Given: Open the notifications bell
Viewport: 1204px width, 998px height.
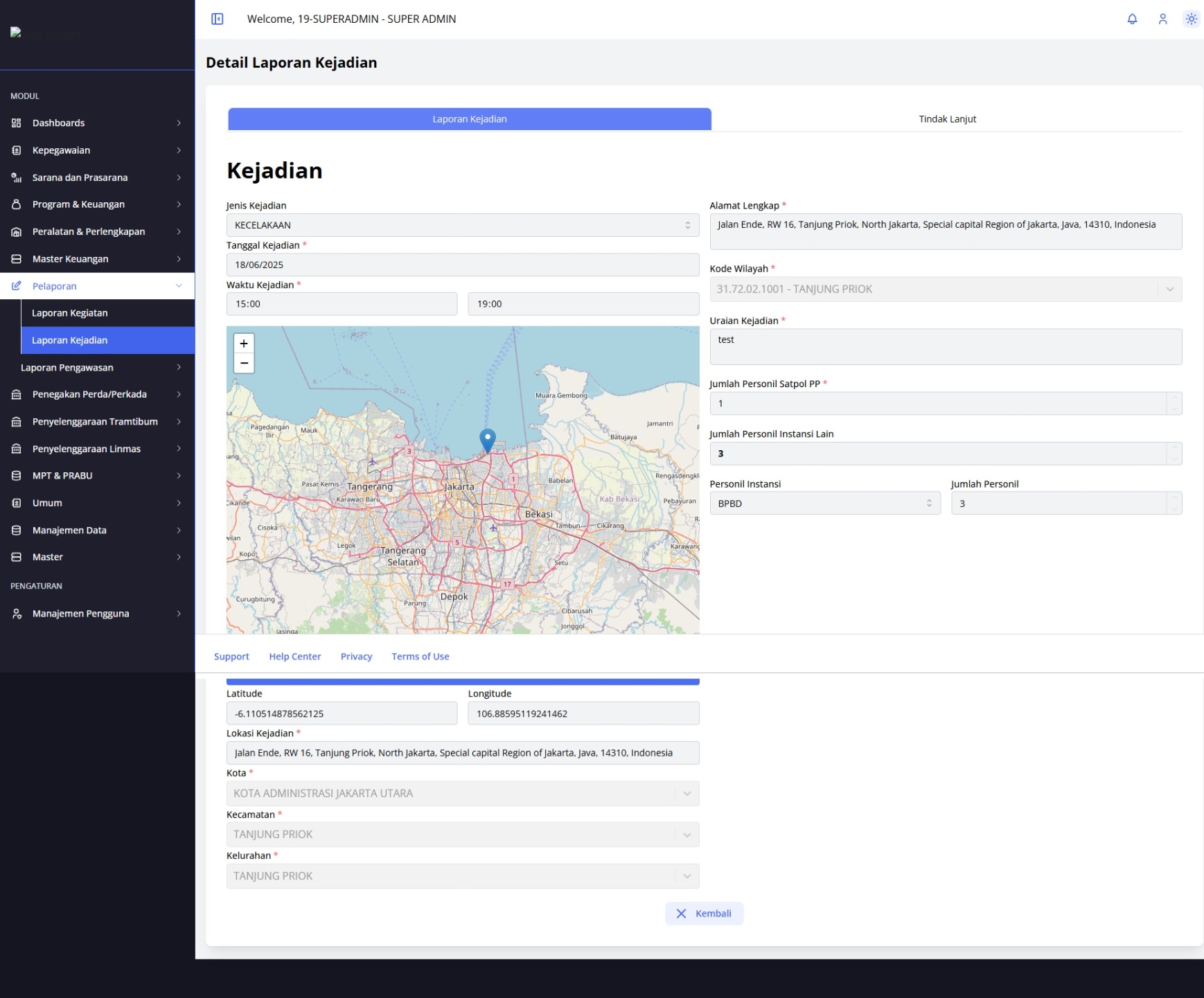Looking at the screenshot, I should pyautogui.click(x=1132, y=19).
